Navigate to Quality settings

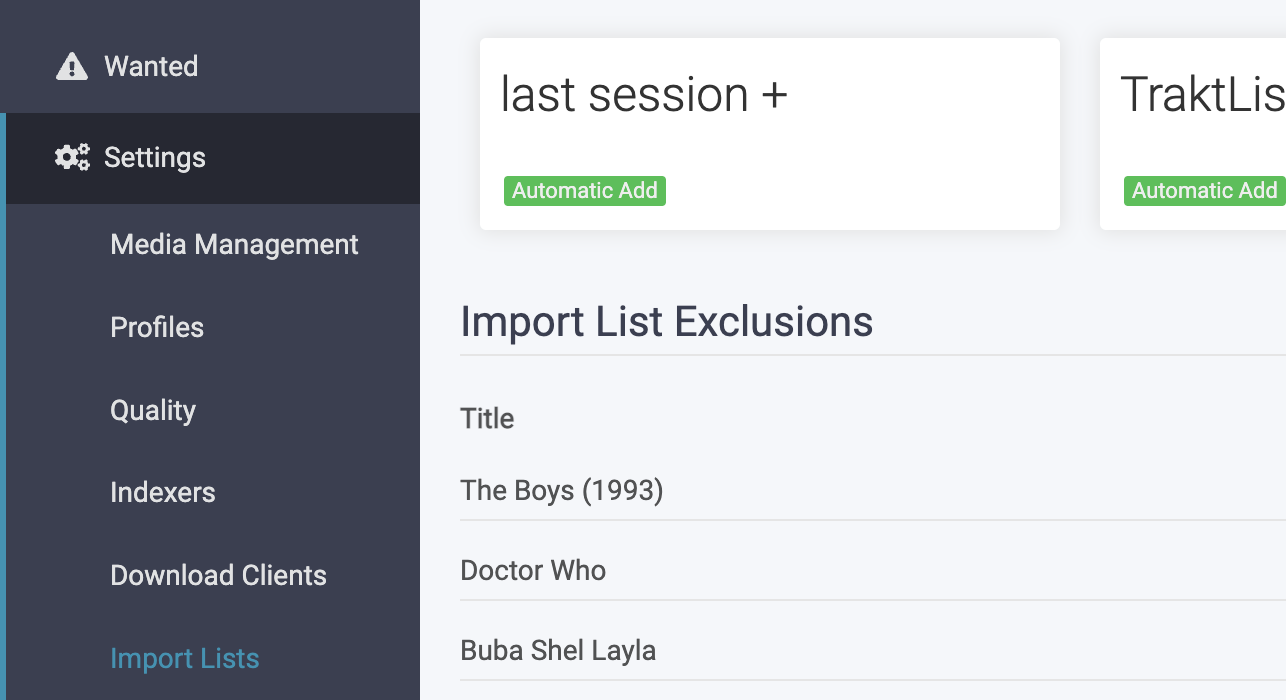(x=153, y=411)
